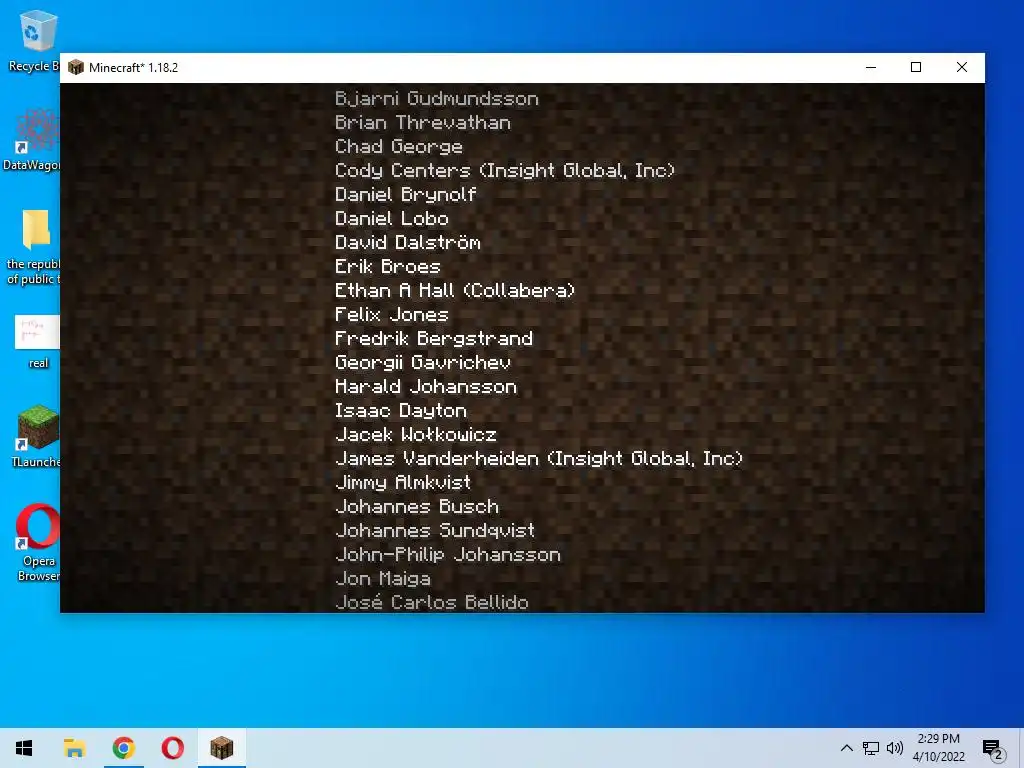This screenshot has height=768, width=1024.
Task: Open File Explorer from the taskbar
Action: (74, 748)
